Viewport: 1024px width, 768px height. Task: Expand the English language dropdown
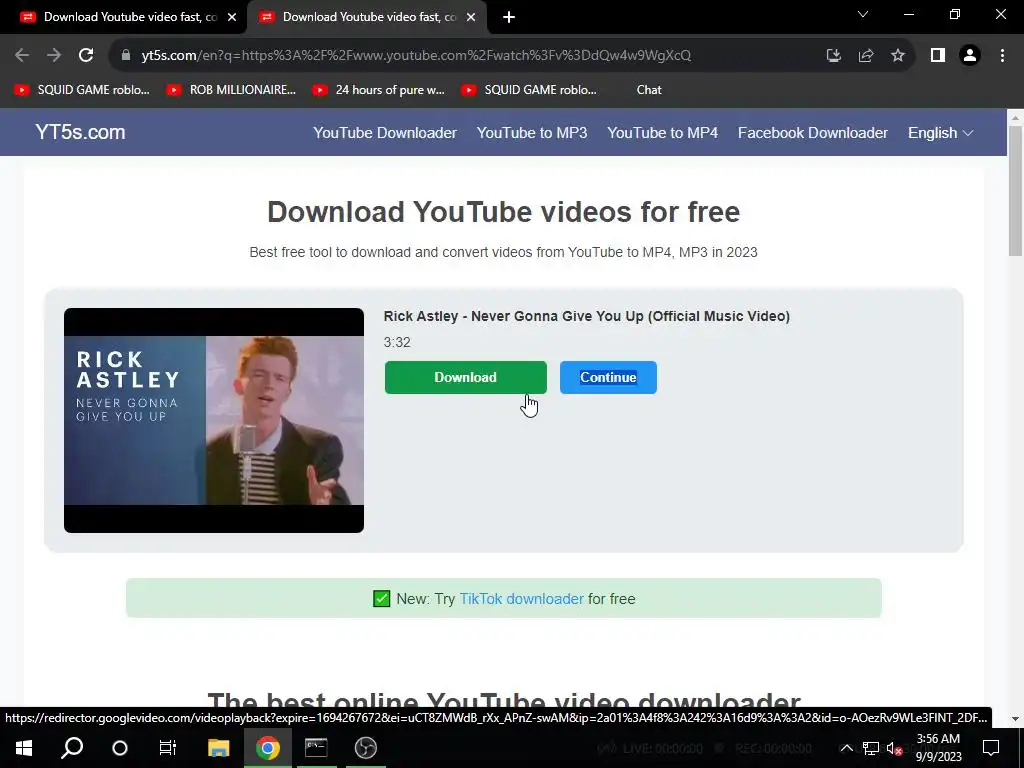click(x=940, y=133)
